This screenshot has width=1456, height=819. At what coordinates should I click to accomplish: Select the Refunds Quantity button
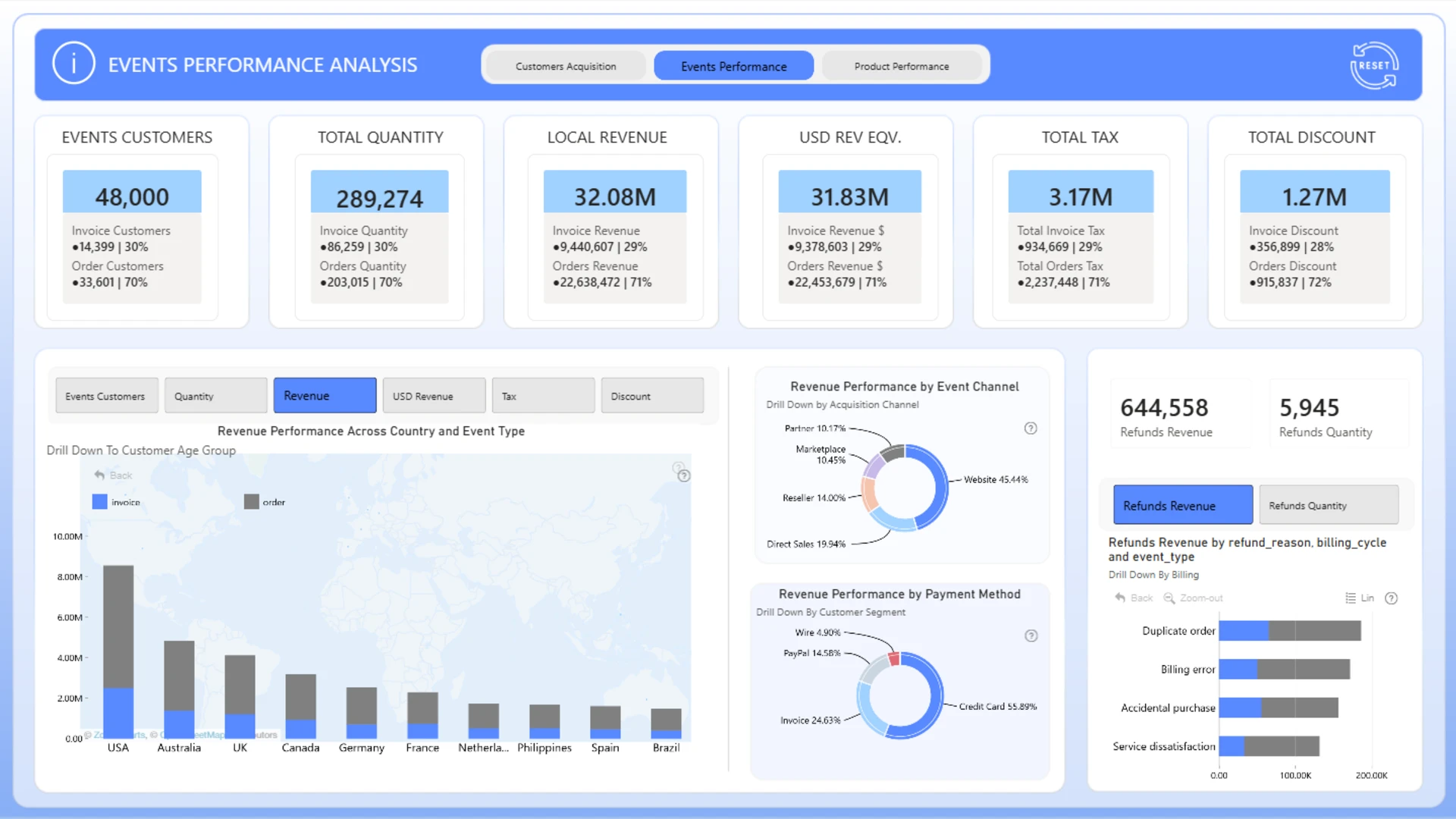1329,505
